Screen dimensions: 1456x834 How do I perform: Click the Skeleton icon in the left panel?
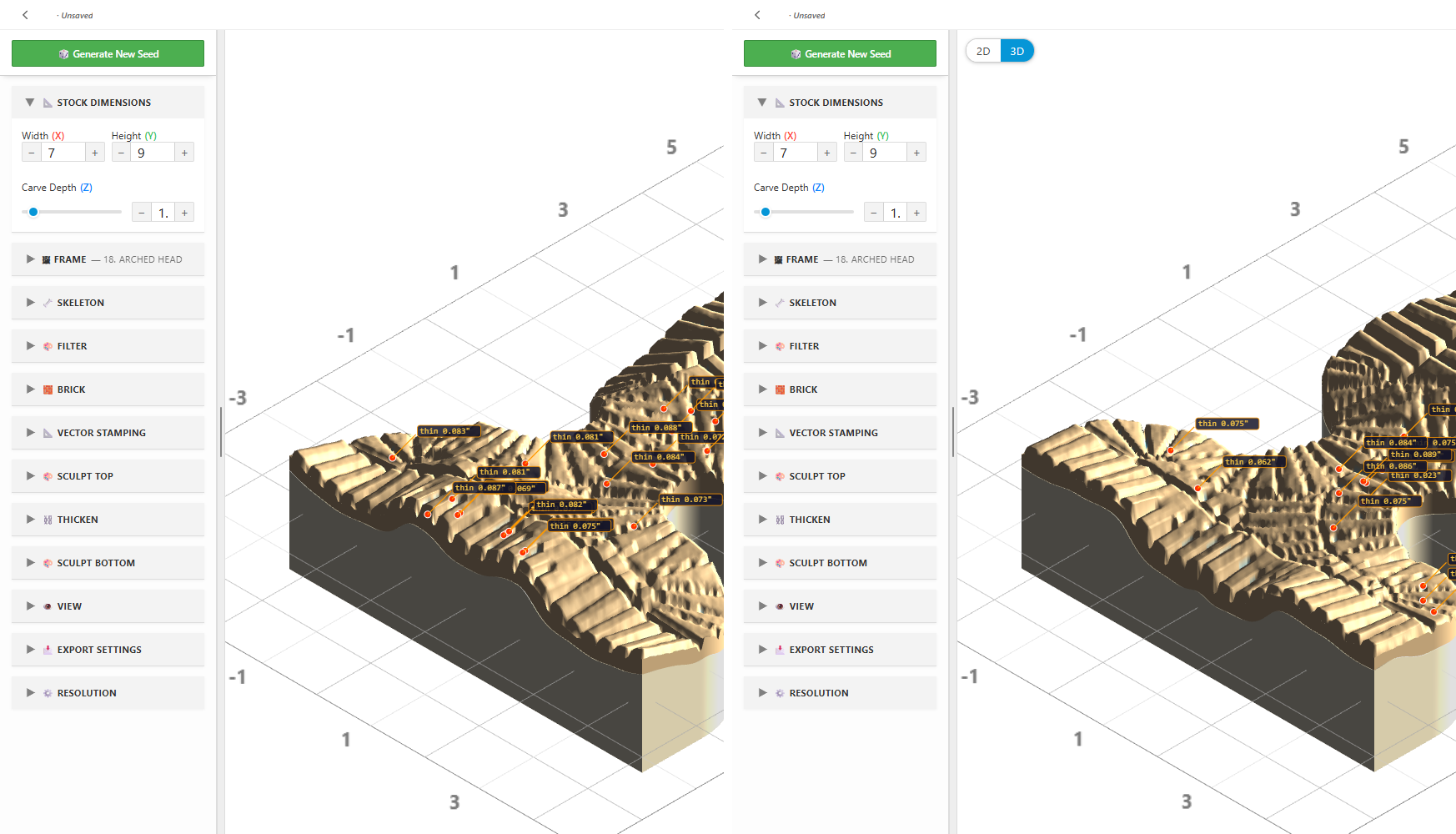(48, 303)
